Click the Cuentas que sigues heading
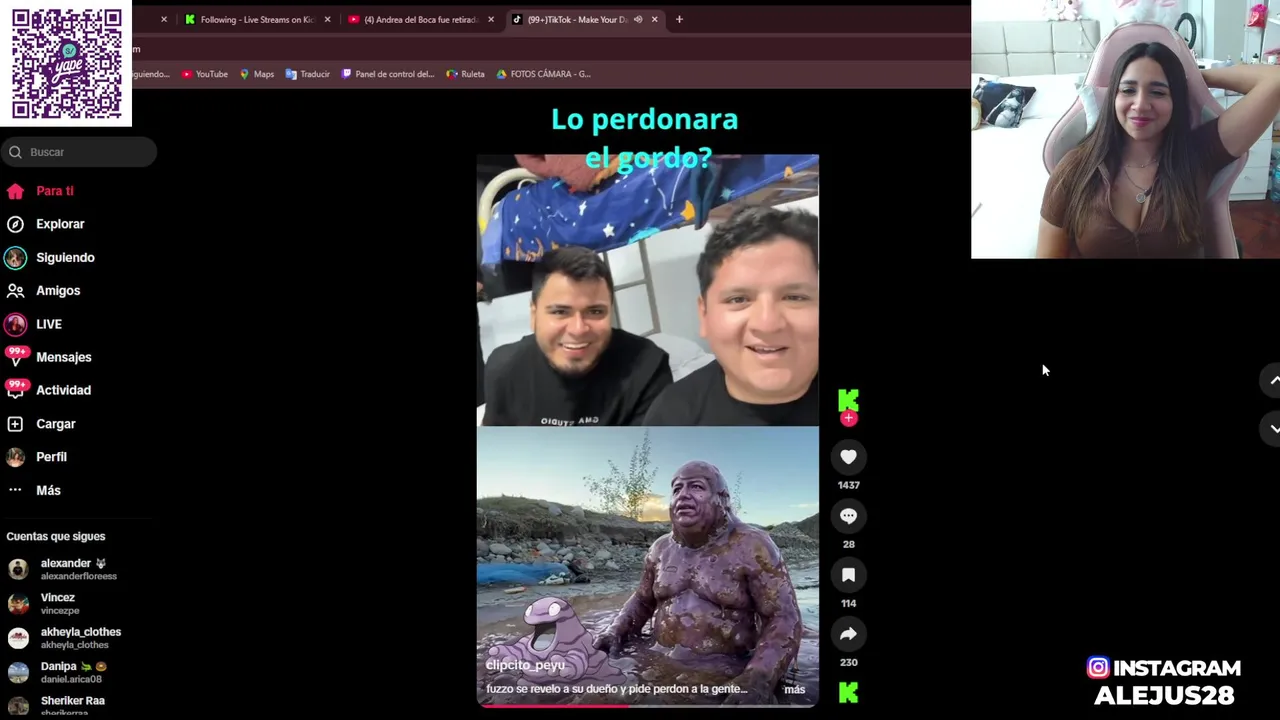The image size is (1280, 720). [56, 536]
